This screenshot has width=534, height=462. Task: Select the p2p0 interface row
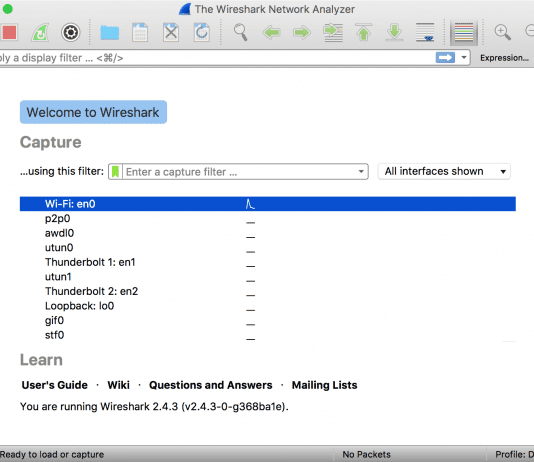(268, 219)
